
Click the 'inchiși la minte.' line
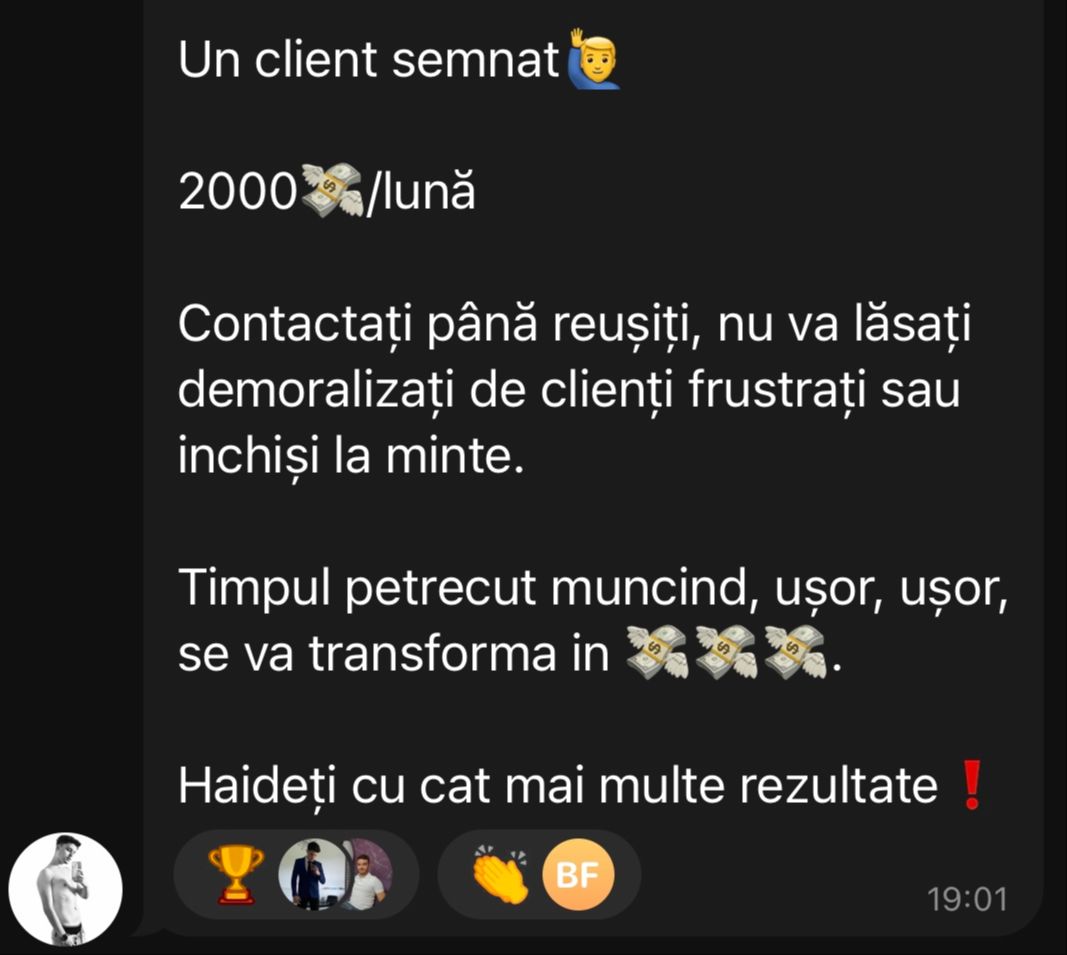(x=351, y=457)
